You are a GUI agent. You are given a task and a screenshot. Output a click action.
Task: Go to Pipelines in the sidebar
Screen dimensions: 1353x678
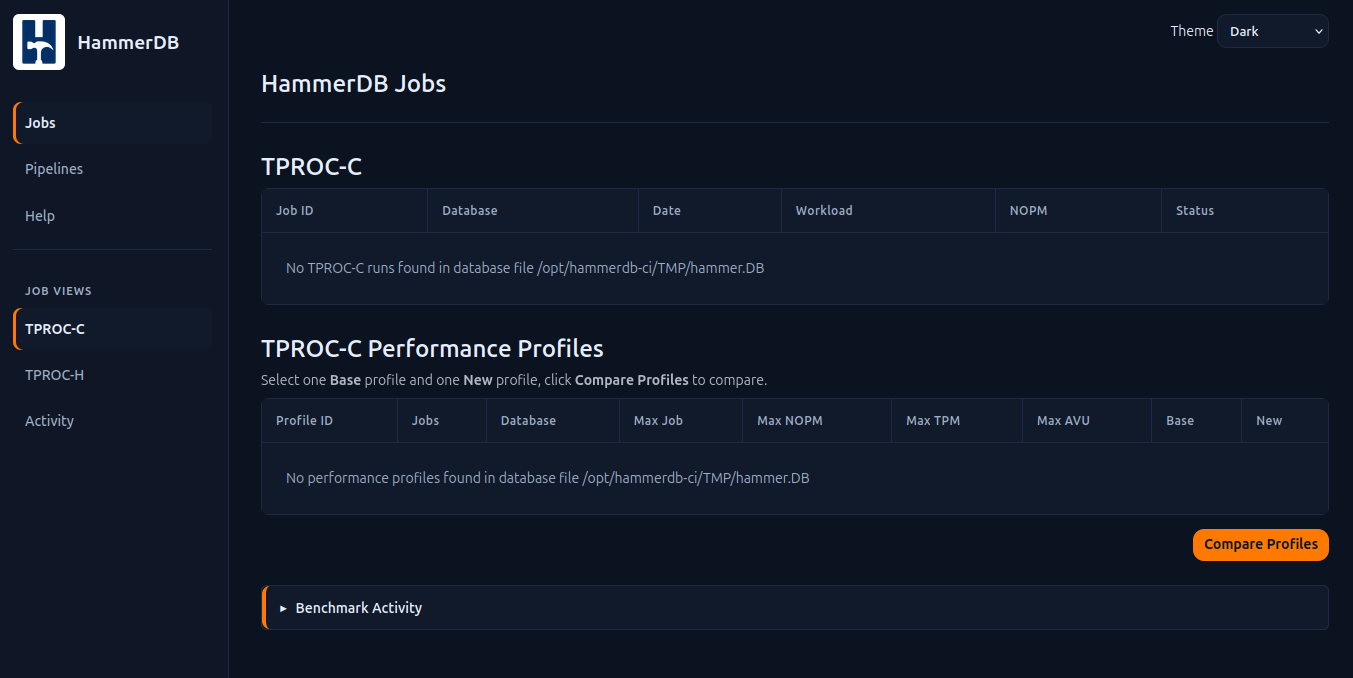113,169
